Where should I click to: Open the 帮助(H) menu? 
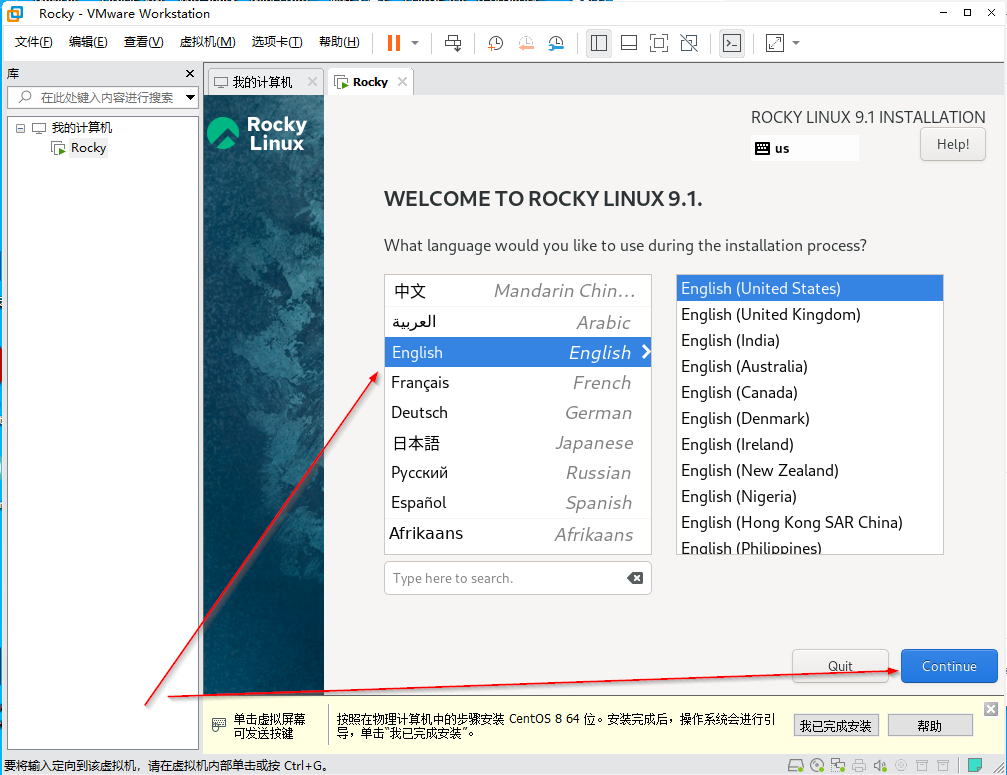339,42
